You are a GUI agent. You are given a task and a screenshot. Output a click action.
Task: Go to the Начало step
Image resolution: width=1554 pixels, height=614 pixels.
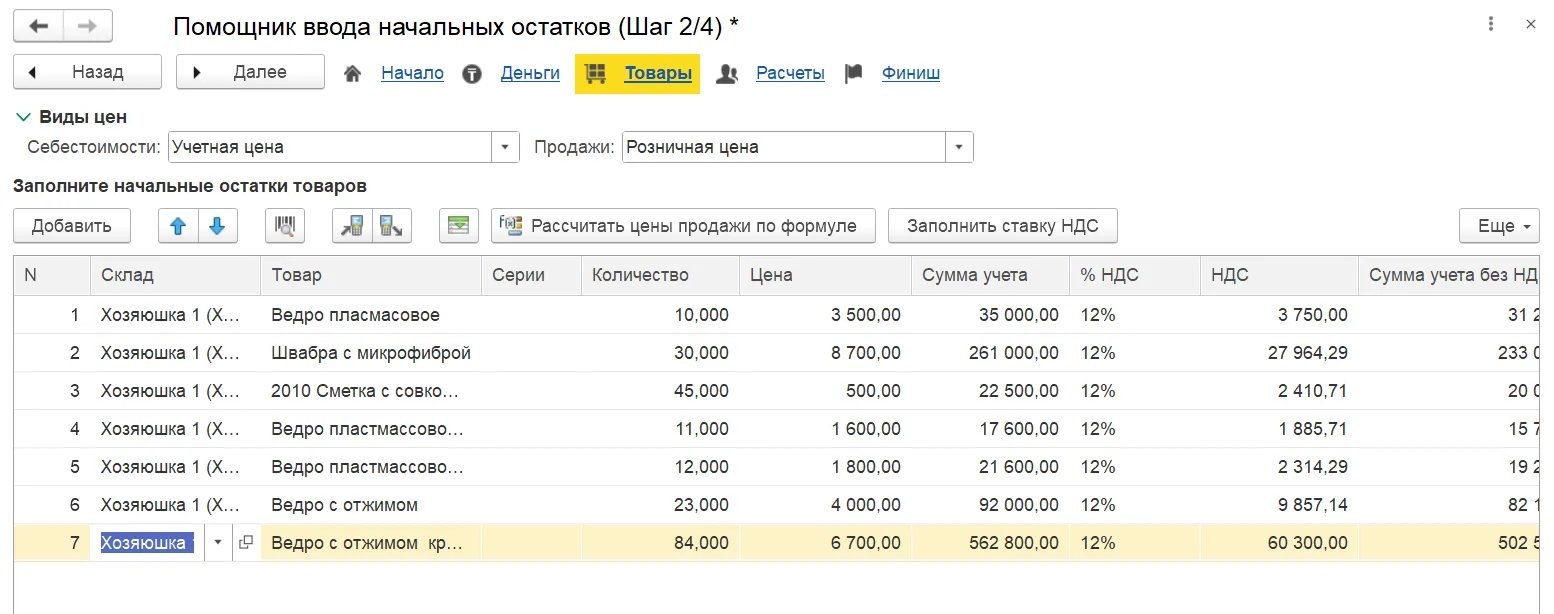pyautogui.click(x=412, y=73)
